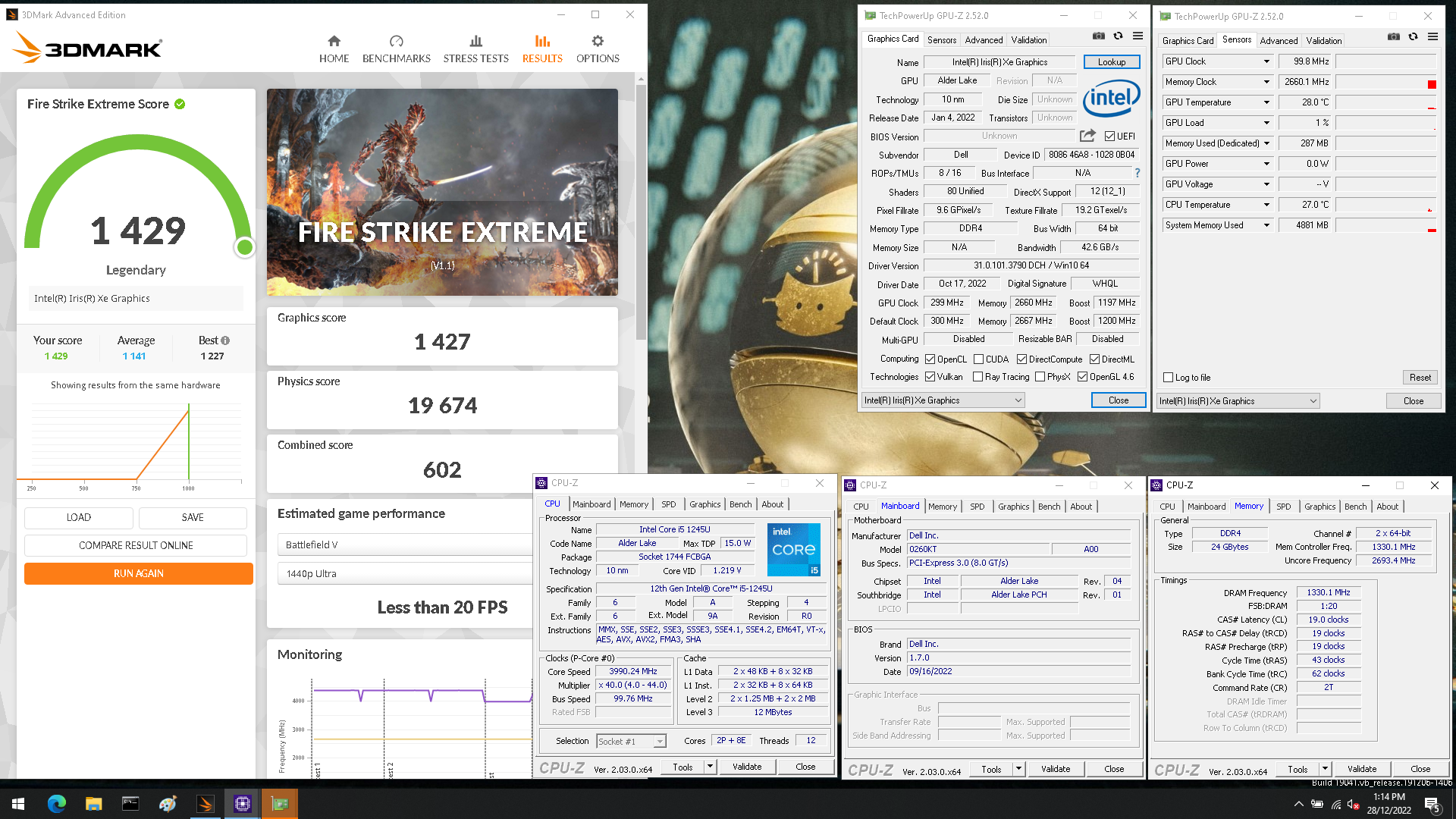1456x819 pixels.
Task: Switch to Validation tab in the GPU-Z Sensors window
Action: [1323, 41]
